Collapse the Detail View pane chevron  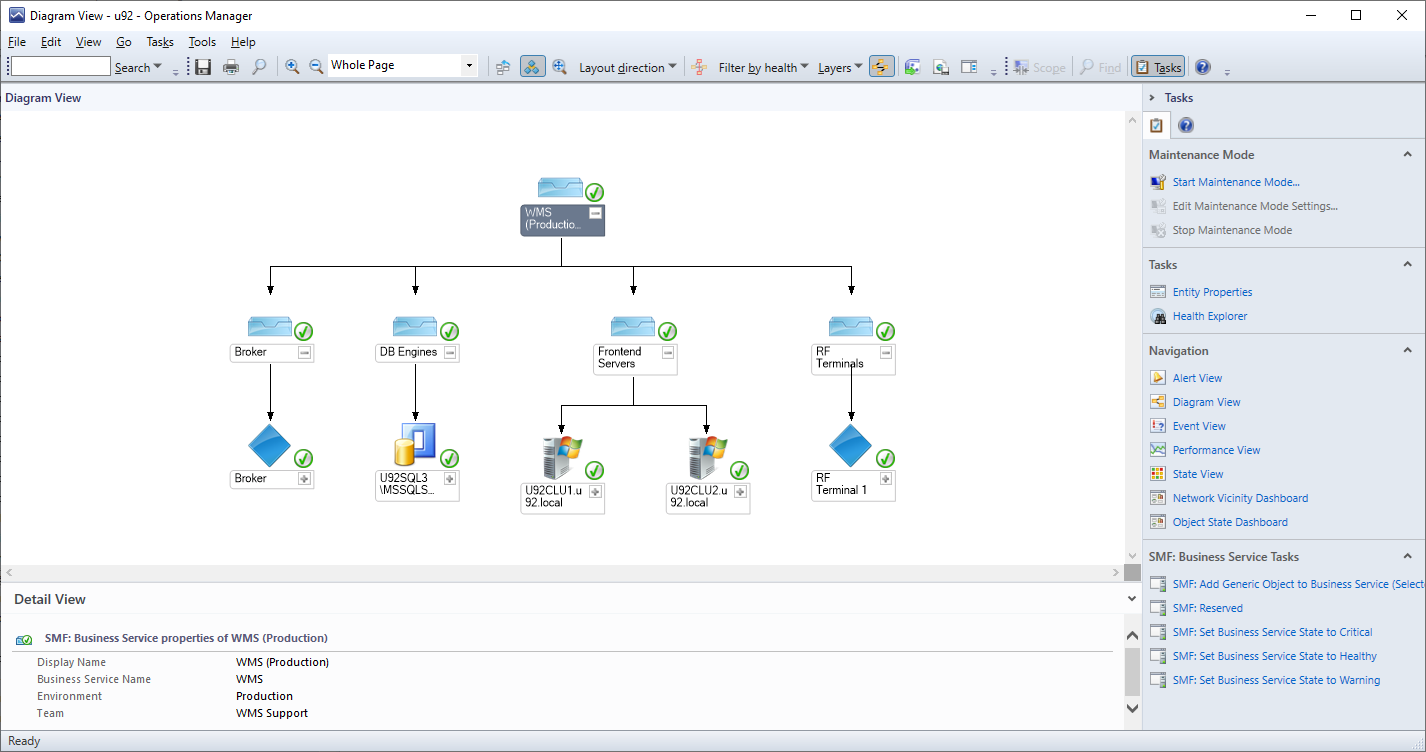coord(1132,599)
